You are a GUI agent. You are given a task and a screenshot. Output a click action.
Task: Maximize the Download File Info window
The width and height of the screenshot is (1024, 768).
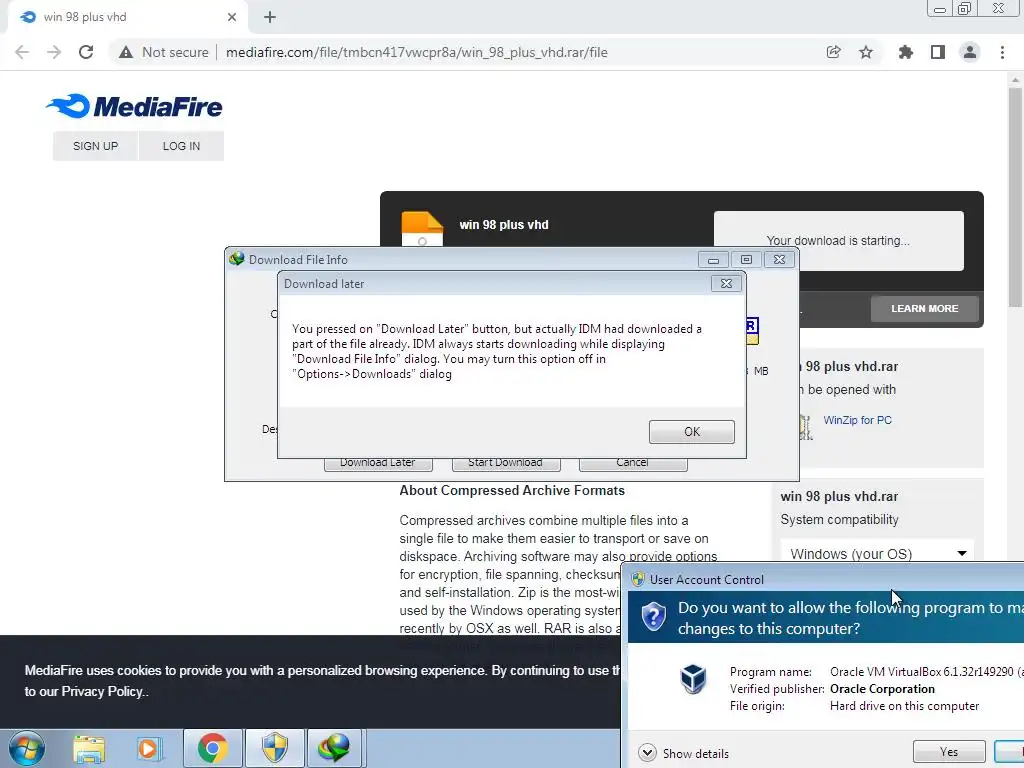tap(746, 260)
